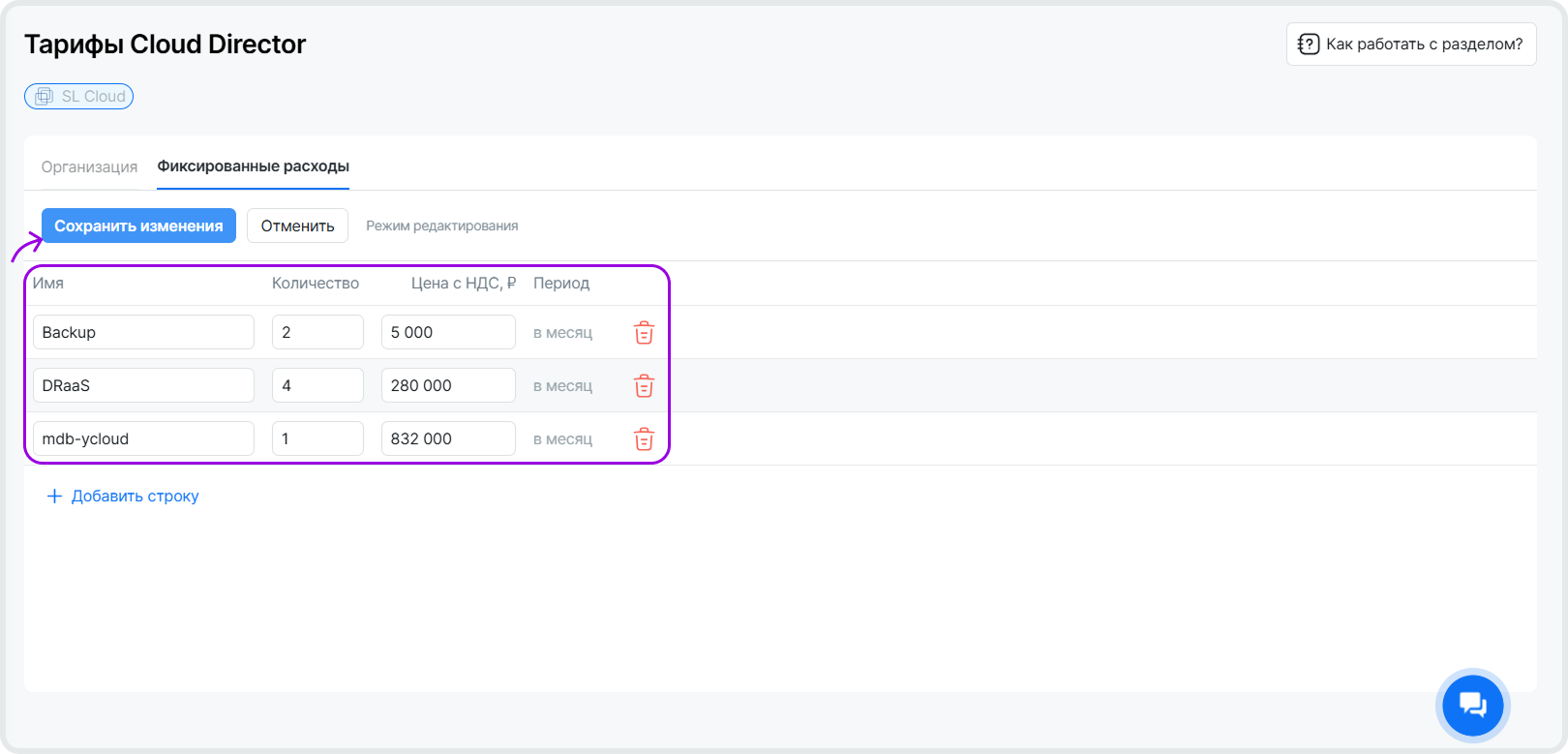Viewport: 1568px width, 754px height.
Task: Click Добавить строку link
Action: coord(135,497)
